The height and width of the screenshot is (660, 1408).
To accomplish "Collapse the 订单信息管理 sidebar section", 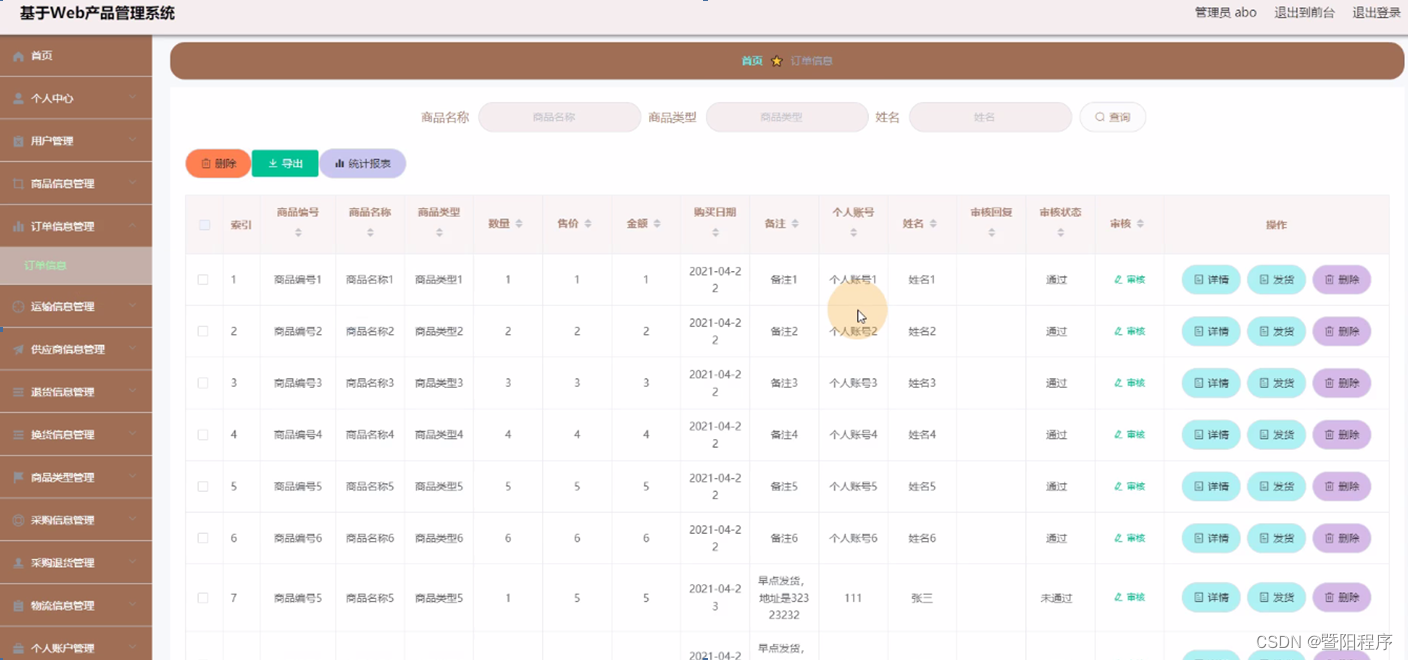I will point(75,226).
